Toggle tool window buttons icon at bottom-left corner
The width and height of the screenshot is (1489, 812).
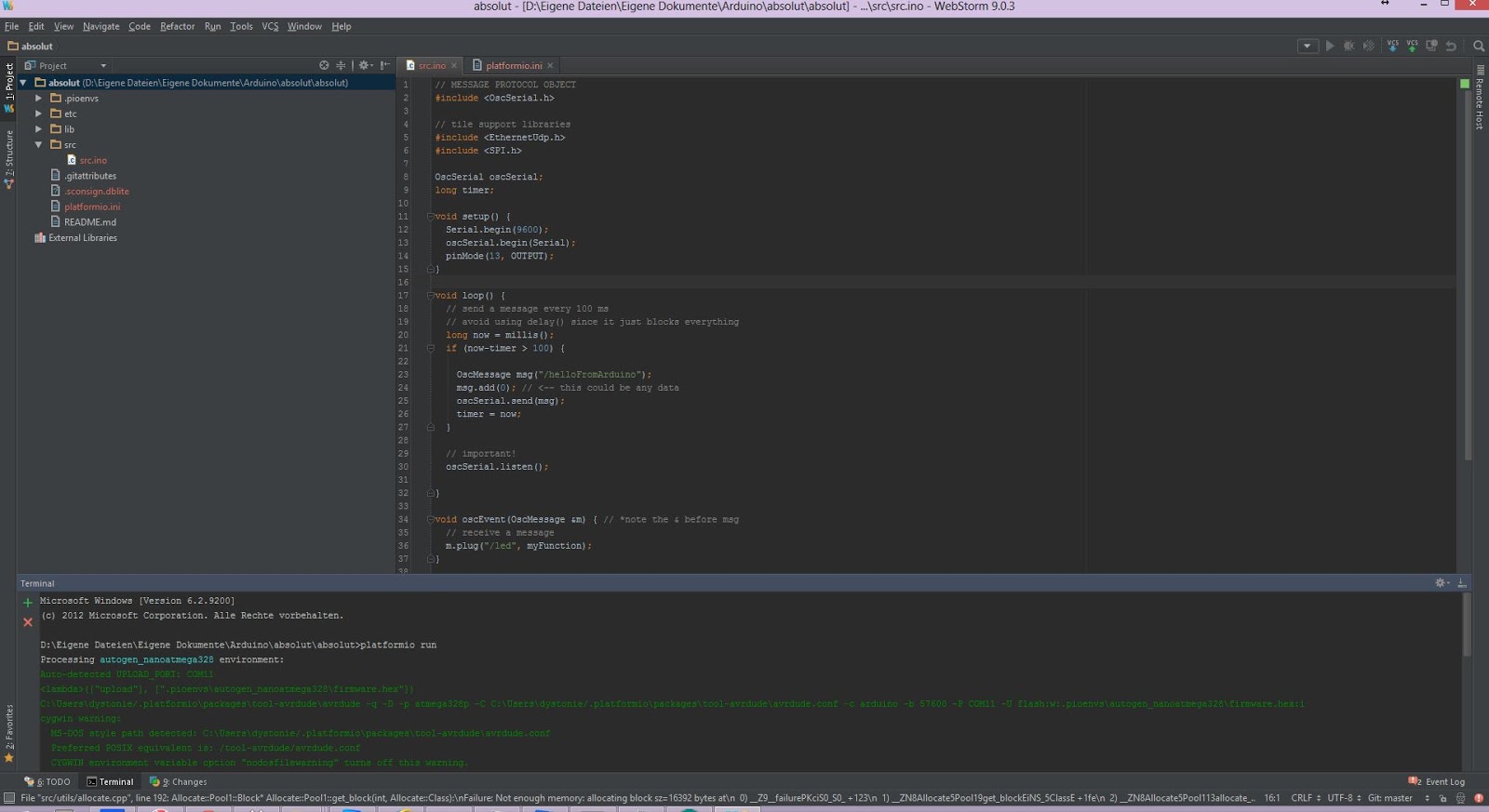pos(8,798)
